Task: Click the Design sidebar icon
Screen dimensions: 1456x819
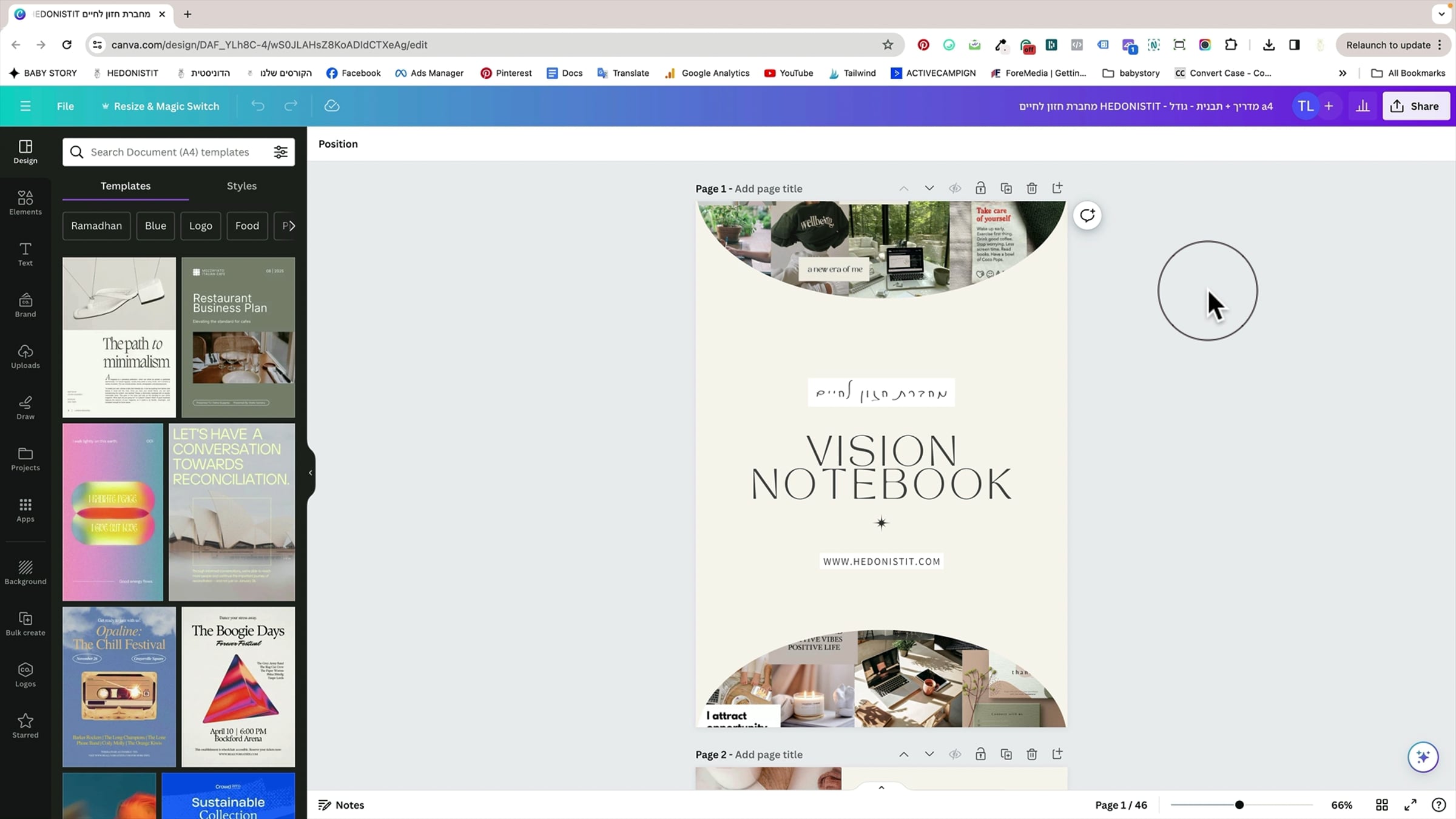Action: coord(25,152)
